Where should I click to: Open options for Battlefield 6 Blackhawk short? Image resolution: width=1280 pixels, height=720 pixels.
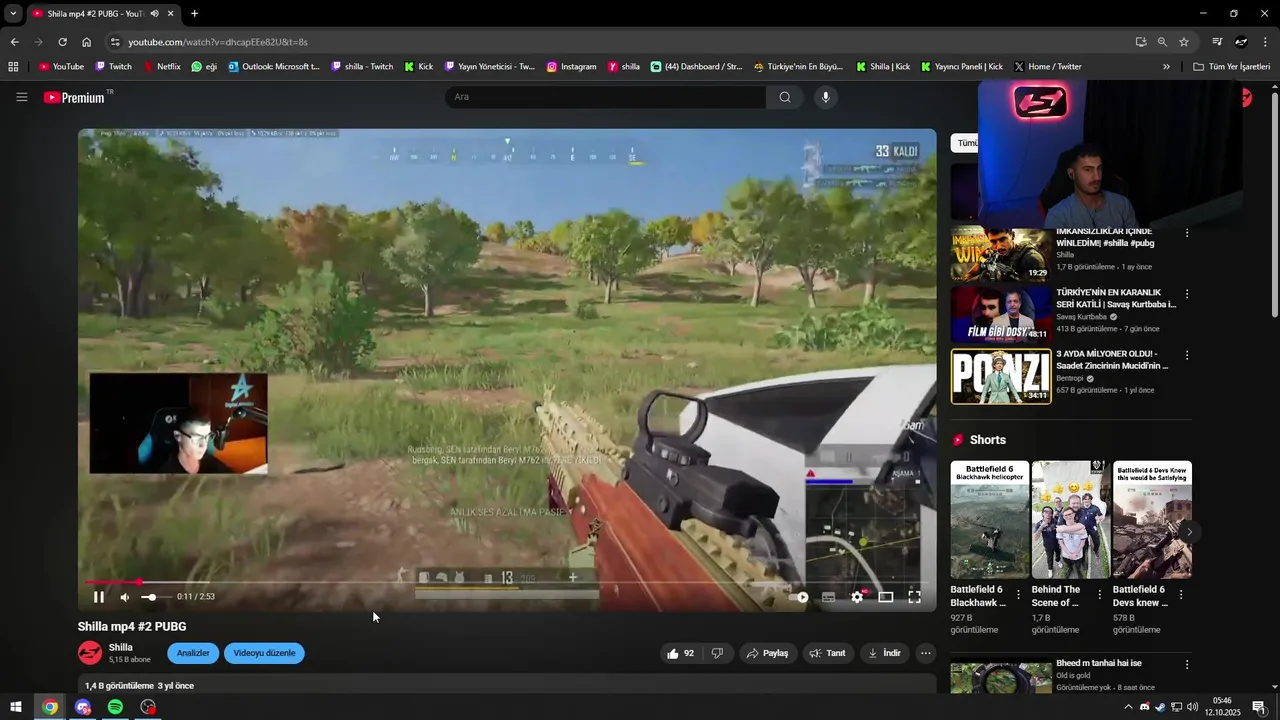tap(1019, 595)
